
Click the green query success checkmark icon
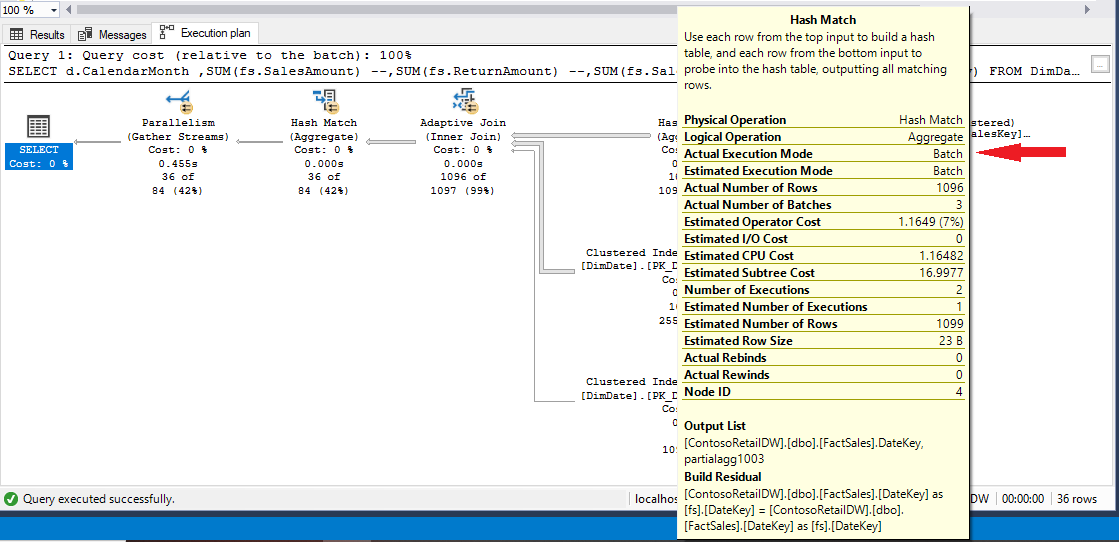pyautogui.click(x=11, y=498)
